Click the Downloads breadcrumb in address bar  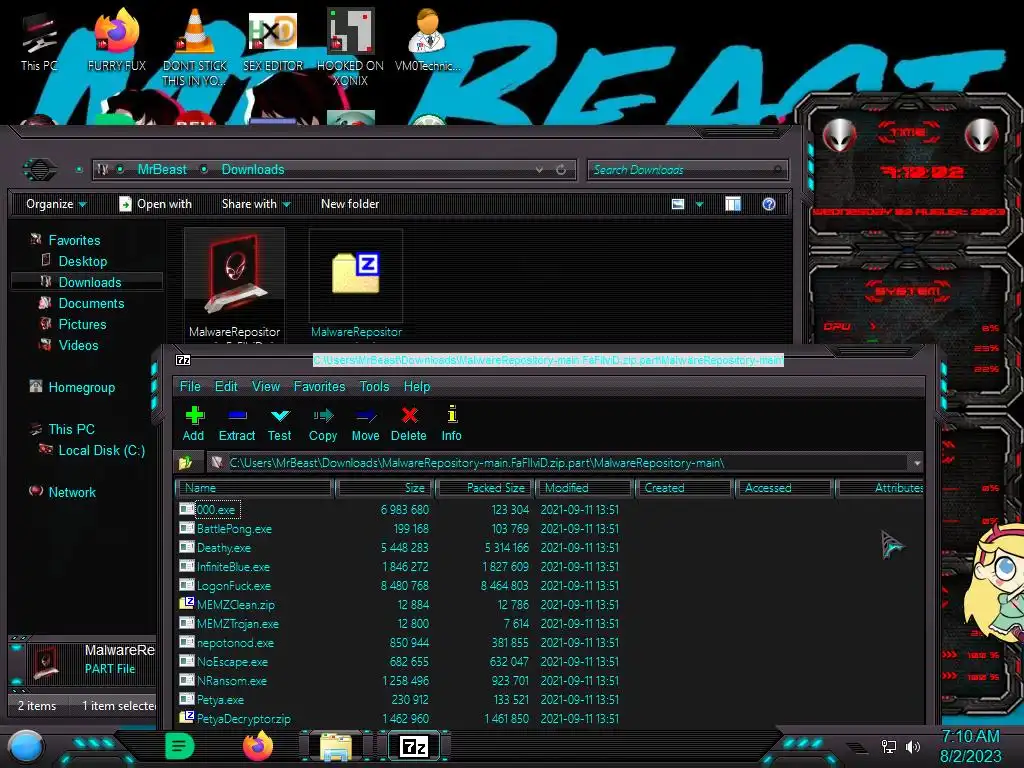[253, 170]
